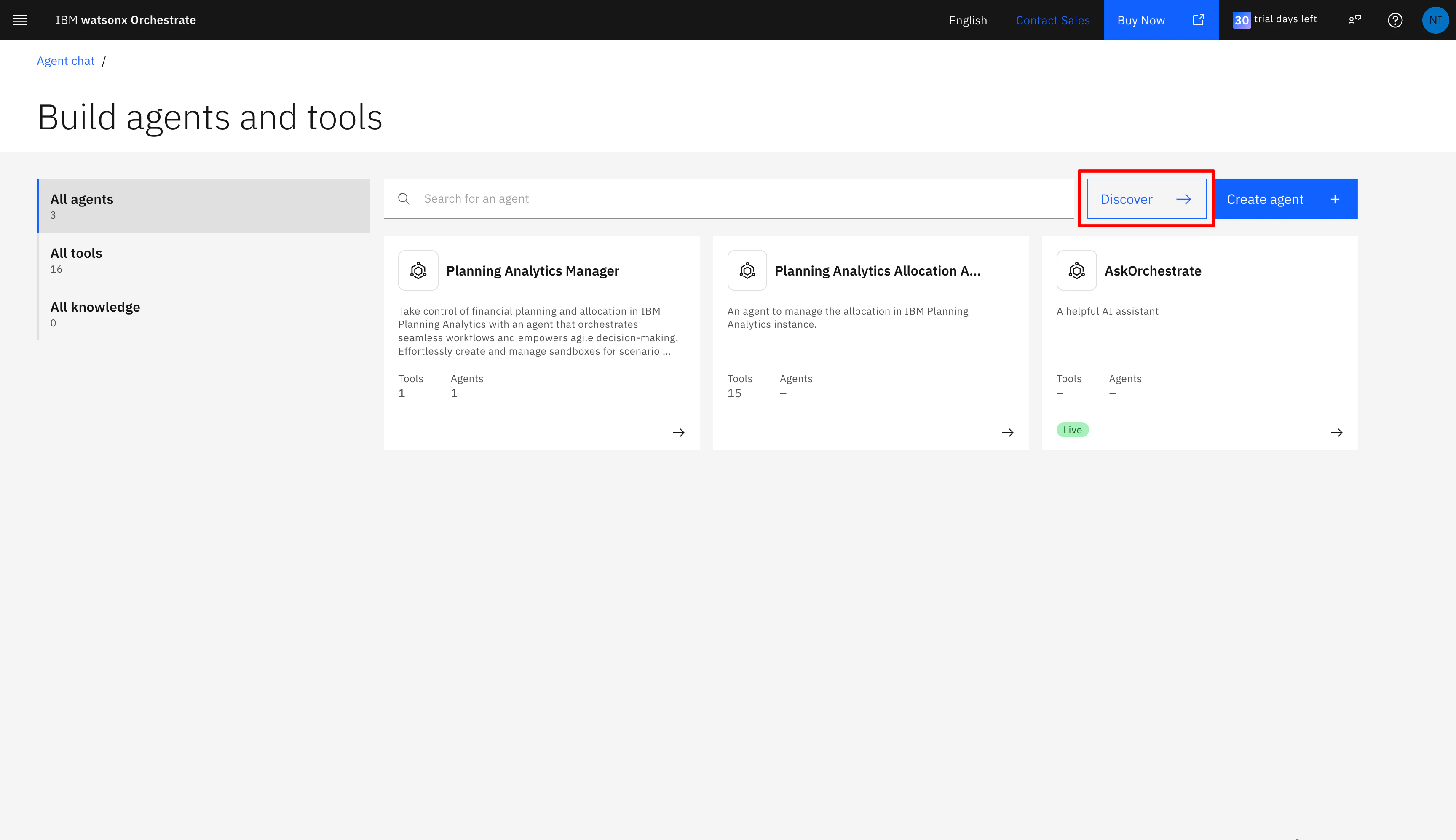
Task: Click the arrow on Planning Analytics Manager card
Action: [678, 433]
